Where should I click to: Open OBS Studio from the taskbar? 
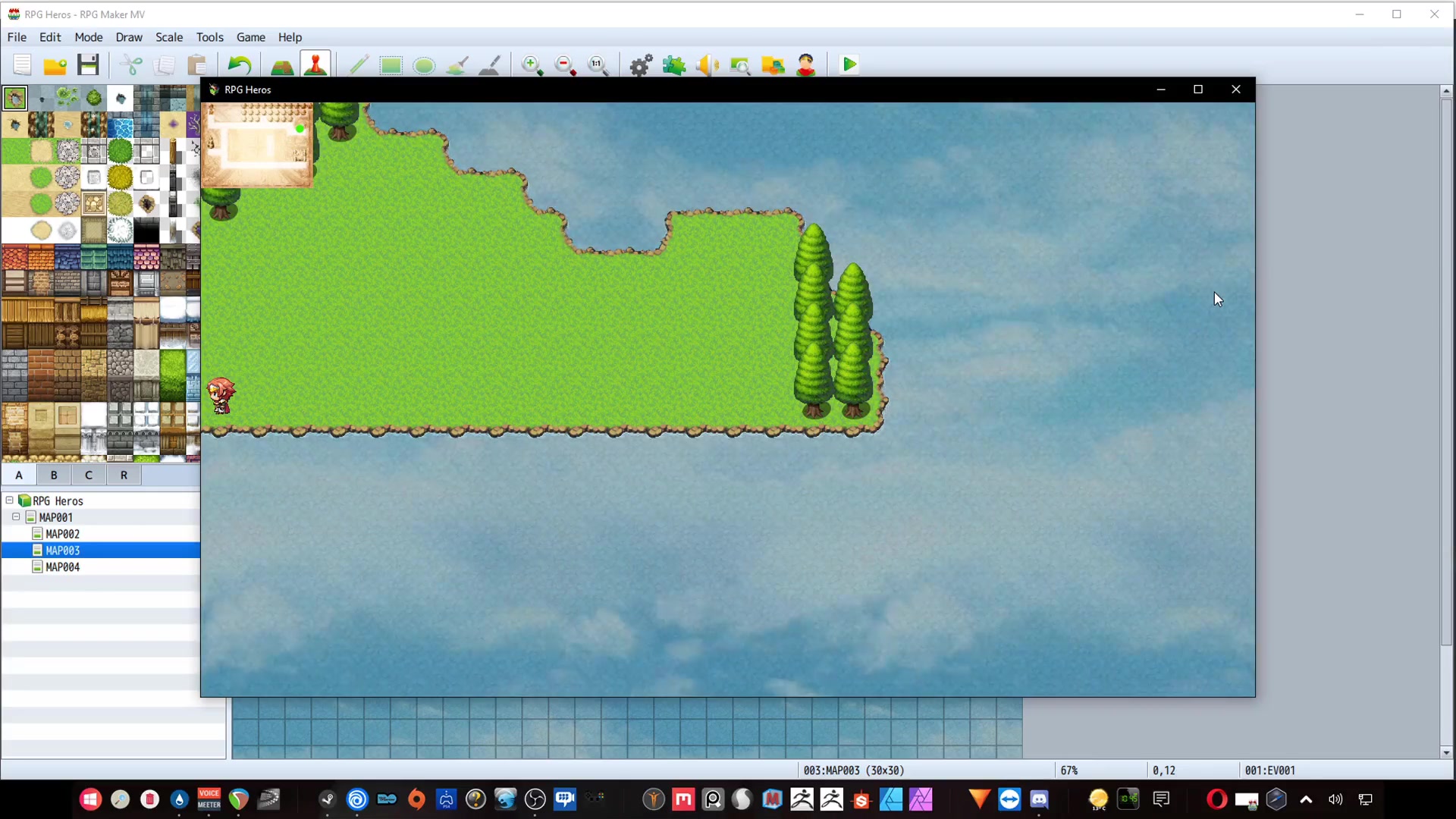535,799
